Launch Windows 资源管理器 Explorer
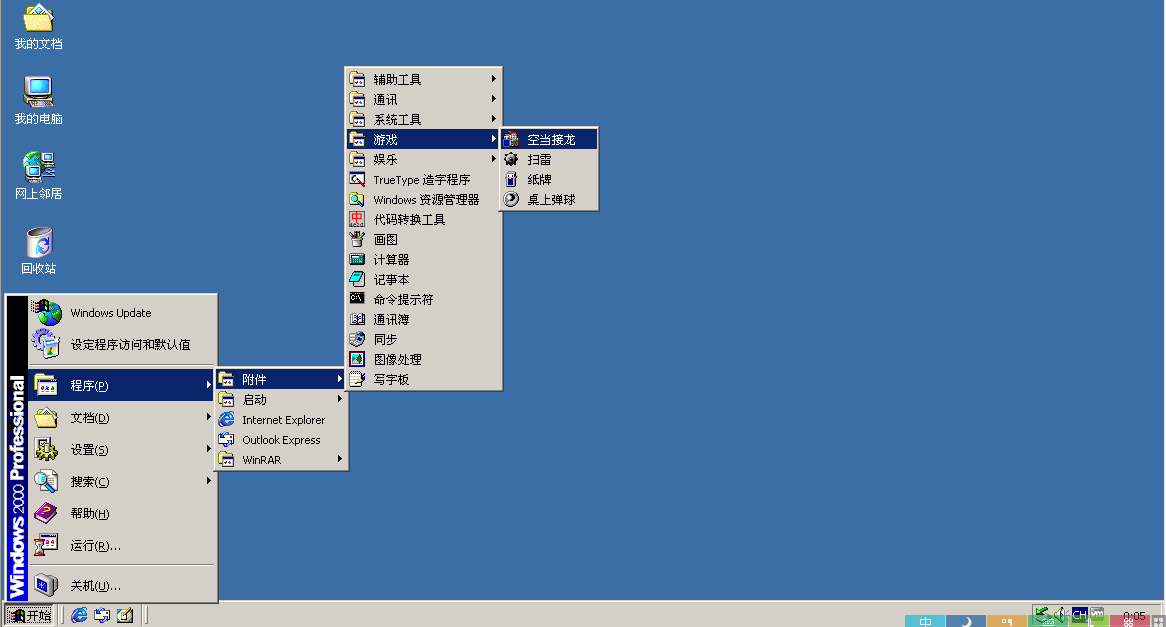This screenshot has width=1166, height=627. 424,199
